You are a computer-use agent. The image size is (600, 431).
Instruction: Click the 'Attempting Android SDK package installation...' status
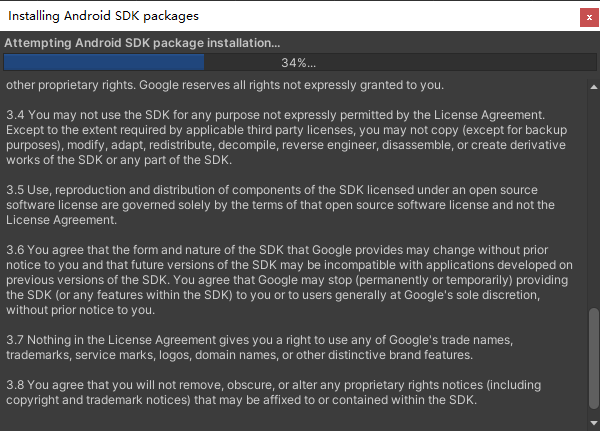[x=142, y=43]
